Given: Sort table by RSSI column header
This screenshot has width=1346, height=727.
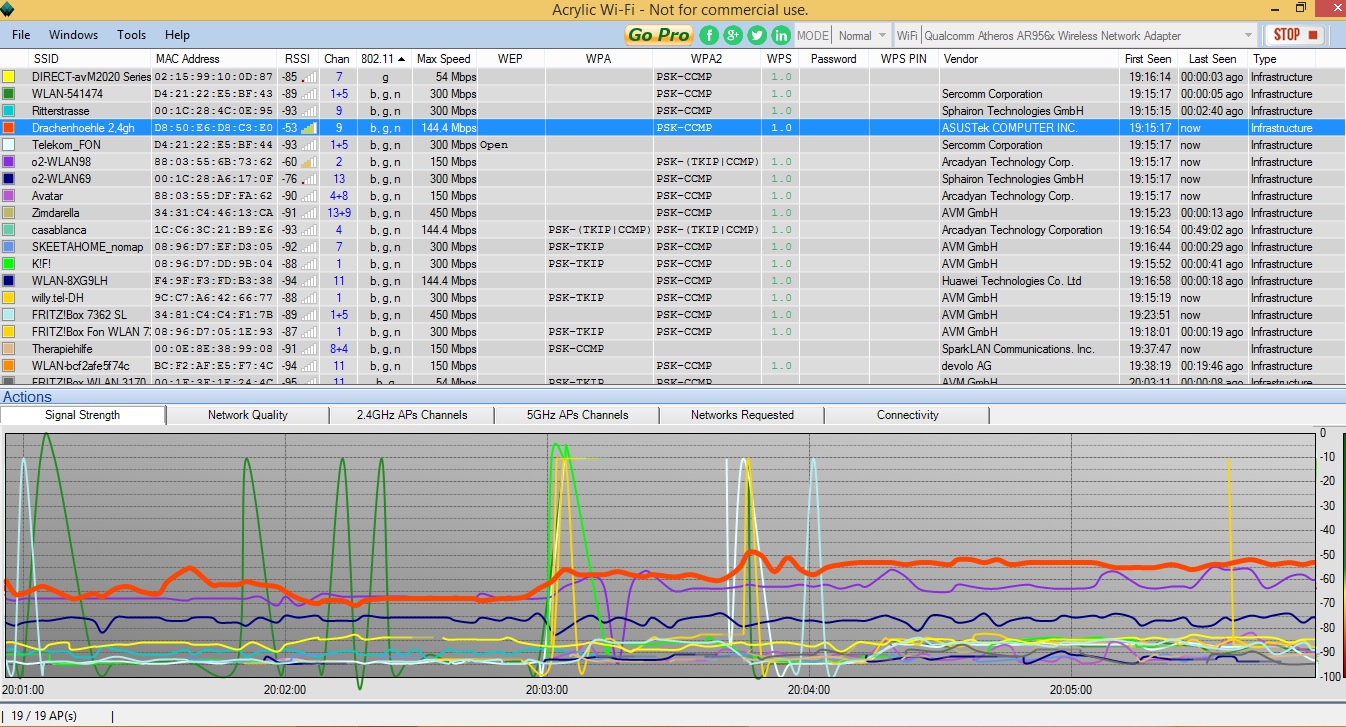Looking at the screenshot, I should tap(298, 59).
